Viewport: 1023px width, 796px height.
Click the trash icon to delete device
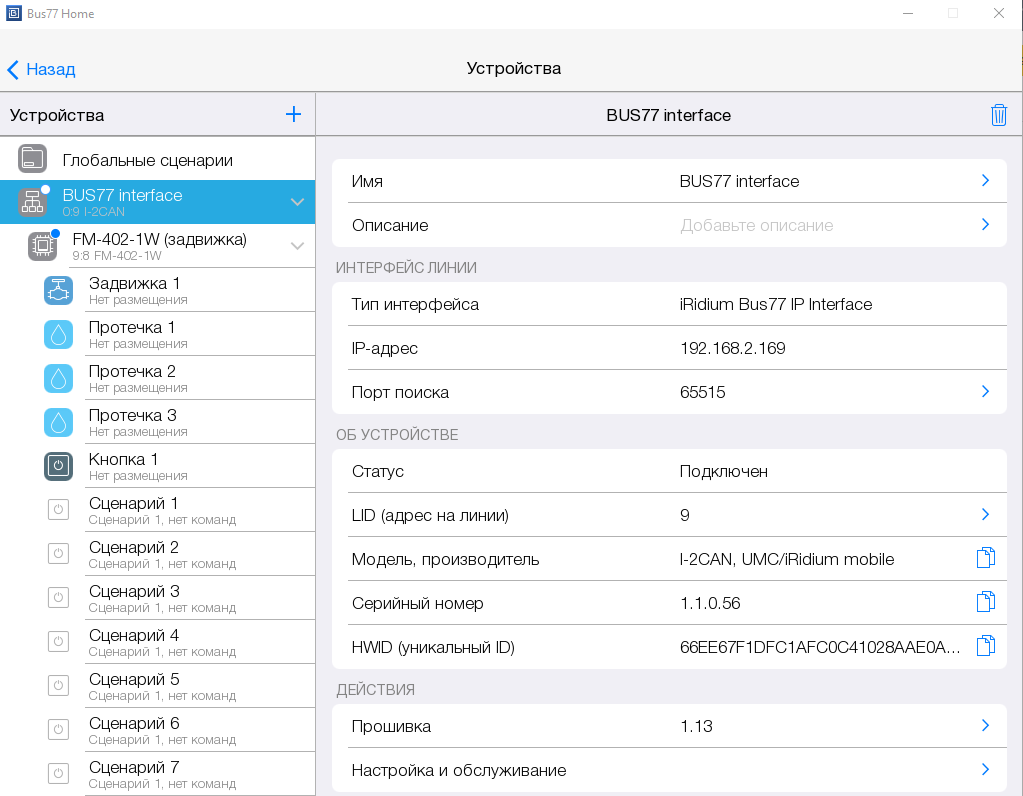point(998,115)
